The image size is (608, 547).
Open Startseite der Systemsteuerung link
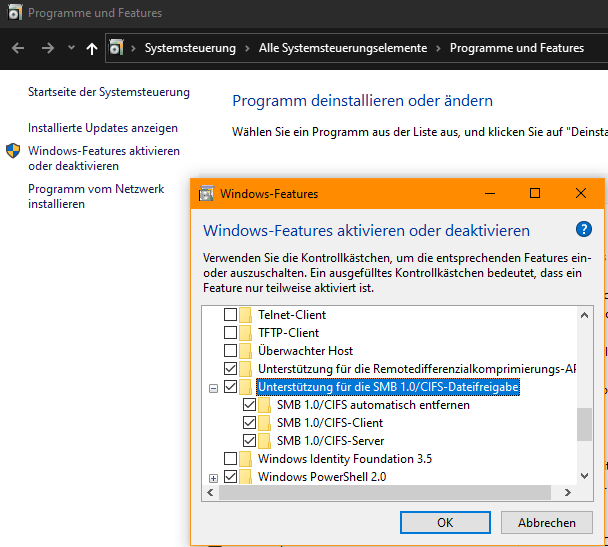click(109, 92)
